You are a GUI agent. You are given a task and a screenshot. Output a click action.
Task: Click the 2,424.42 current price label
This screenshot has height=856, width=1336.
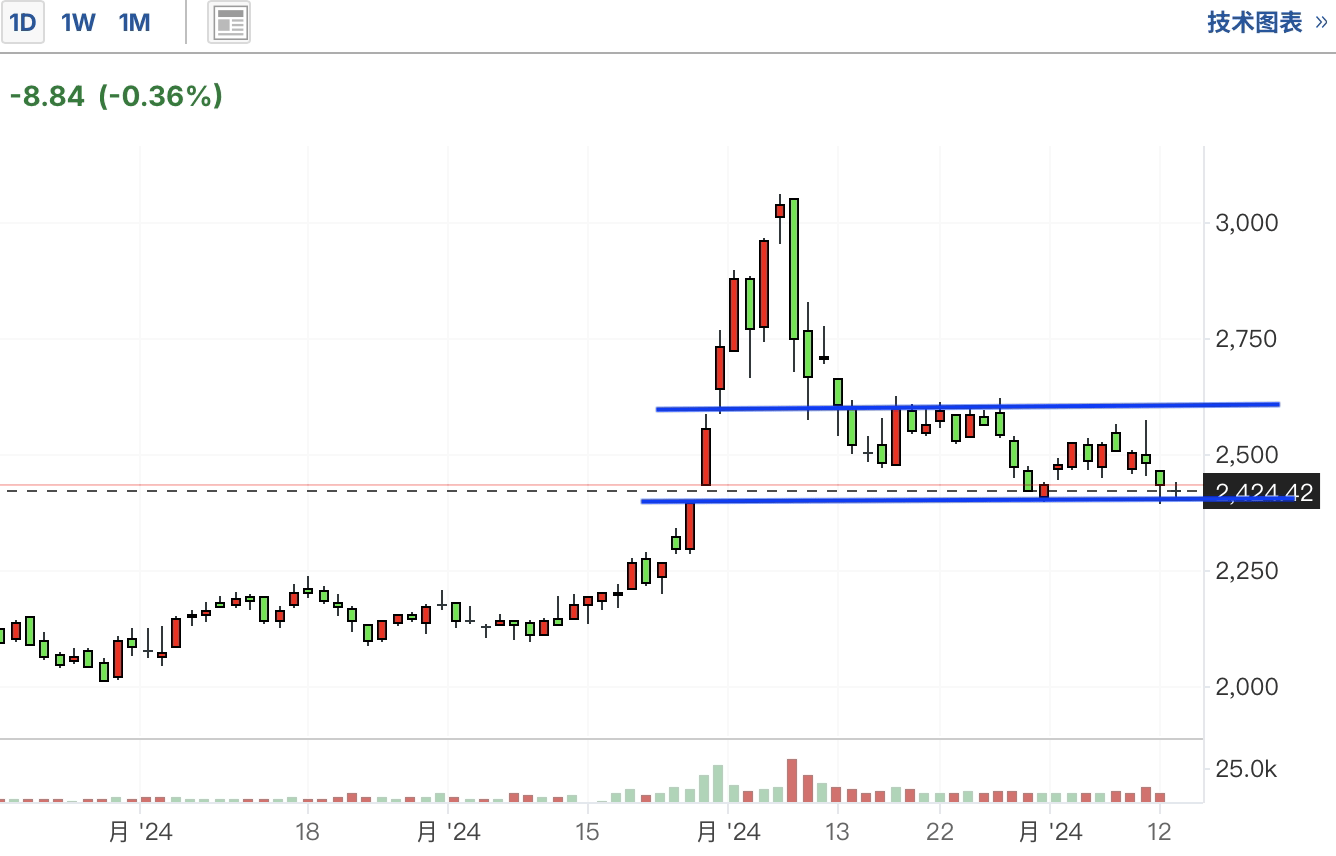(1263, 492)
